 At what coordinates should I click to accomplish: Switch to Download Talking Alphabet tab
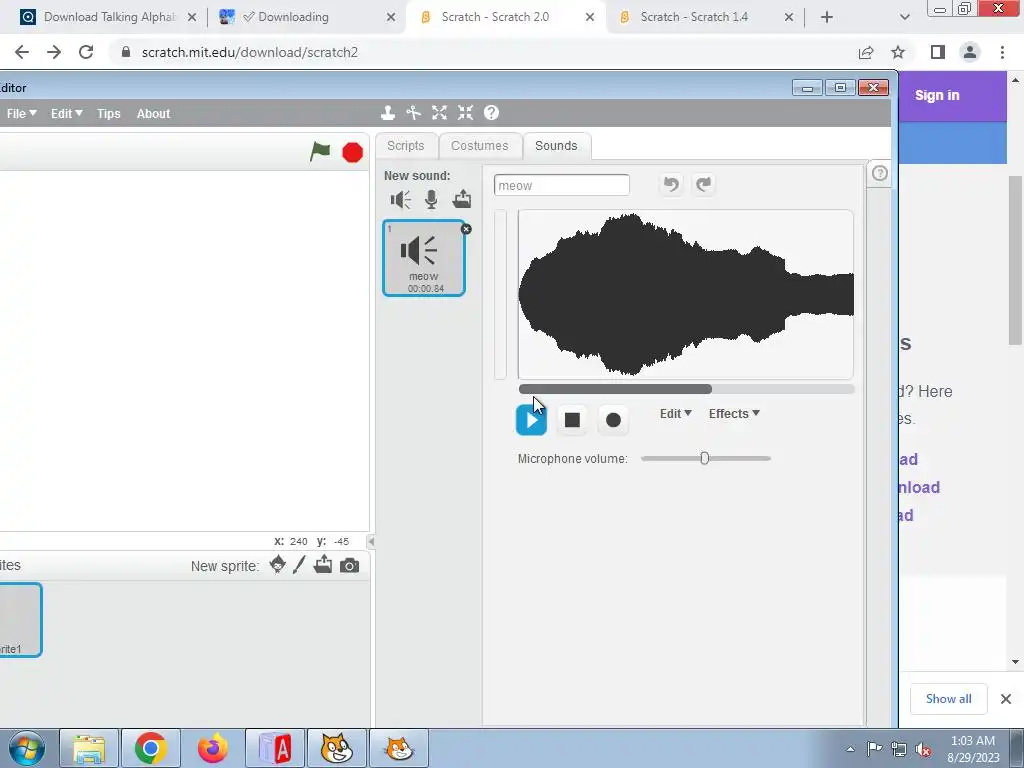(x=108, y=17)
